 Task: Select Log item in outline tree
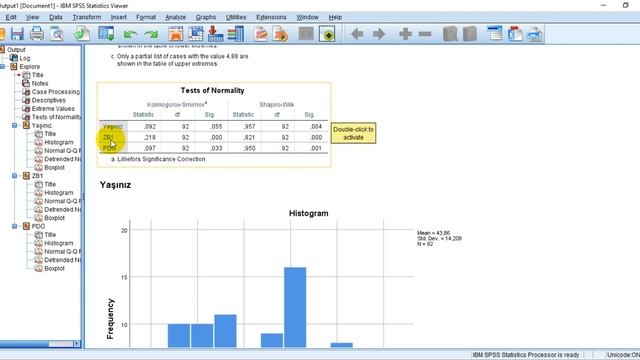coord(24,58)
